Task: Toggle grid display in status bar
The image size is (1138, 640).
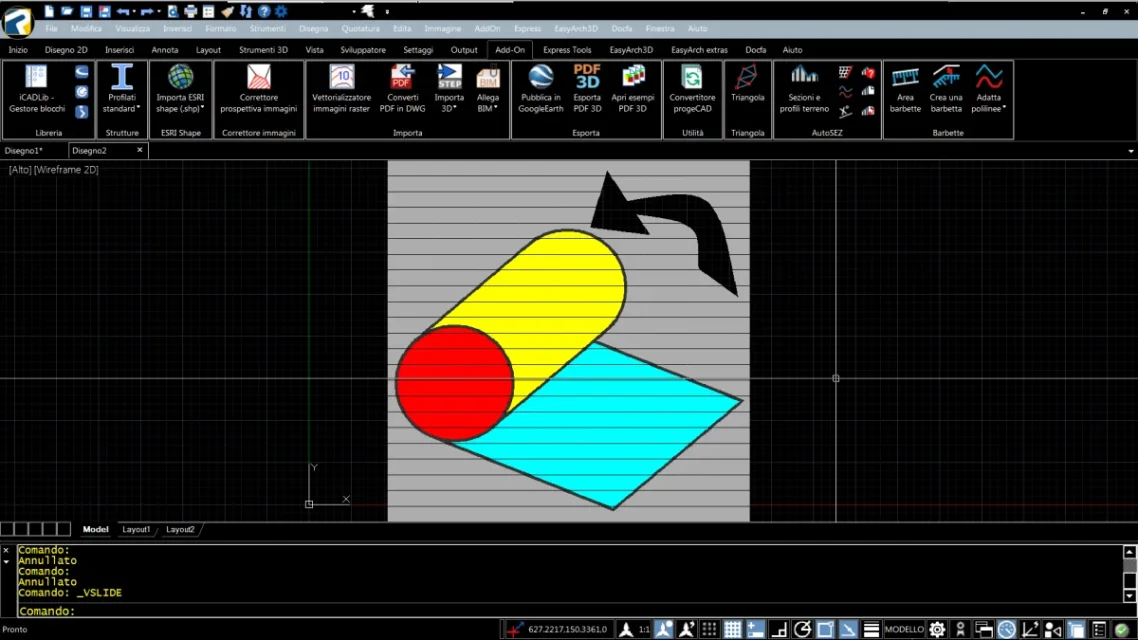Action: [x=732, y=629]
